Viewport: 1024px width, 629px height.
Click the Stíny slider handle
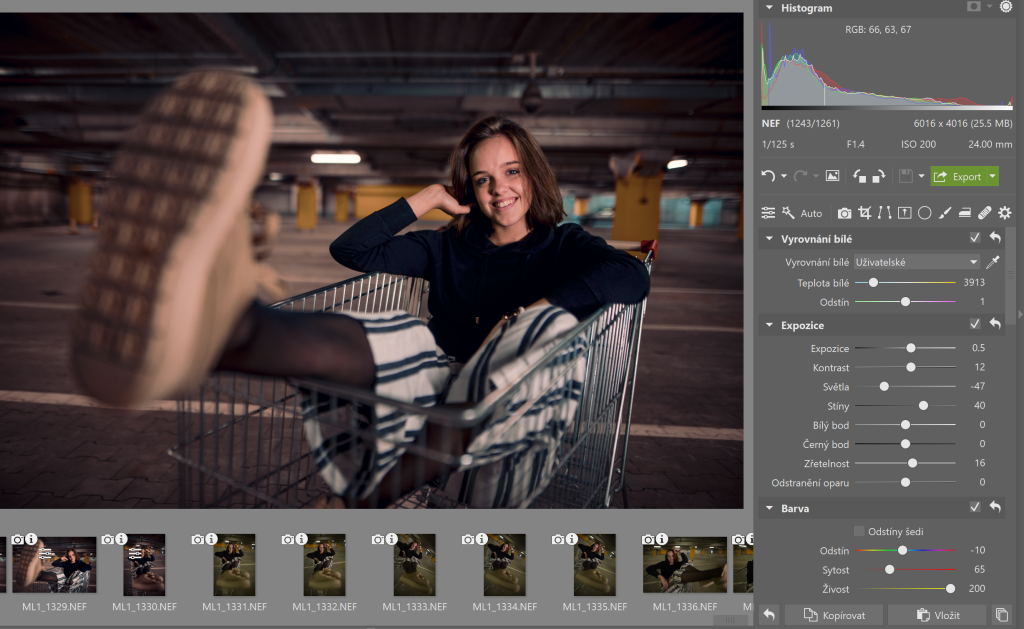click(x=923, y=406)
